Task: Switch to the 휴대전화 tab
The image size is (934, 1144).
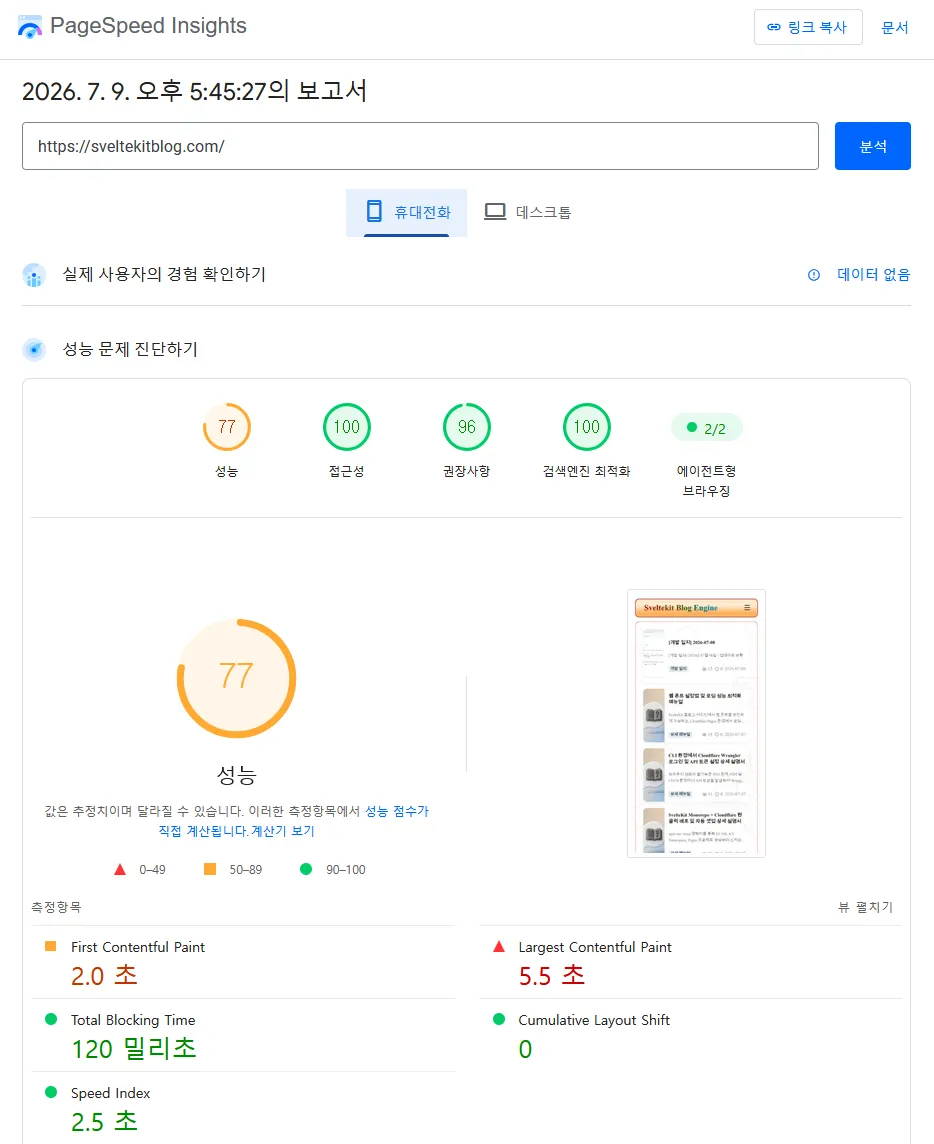Action: 406,212
